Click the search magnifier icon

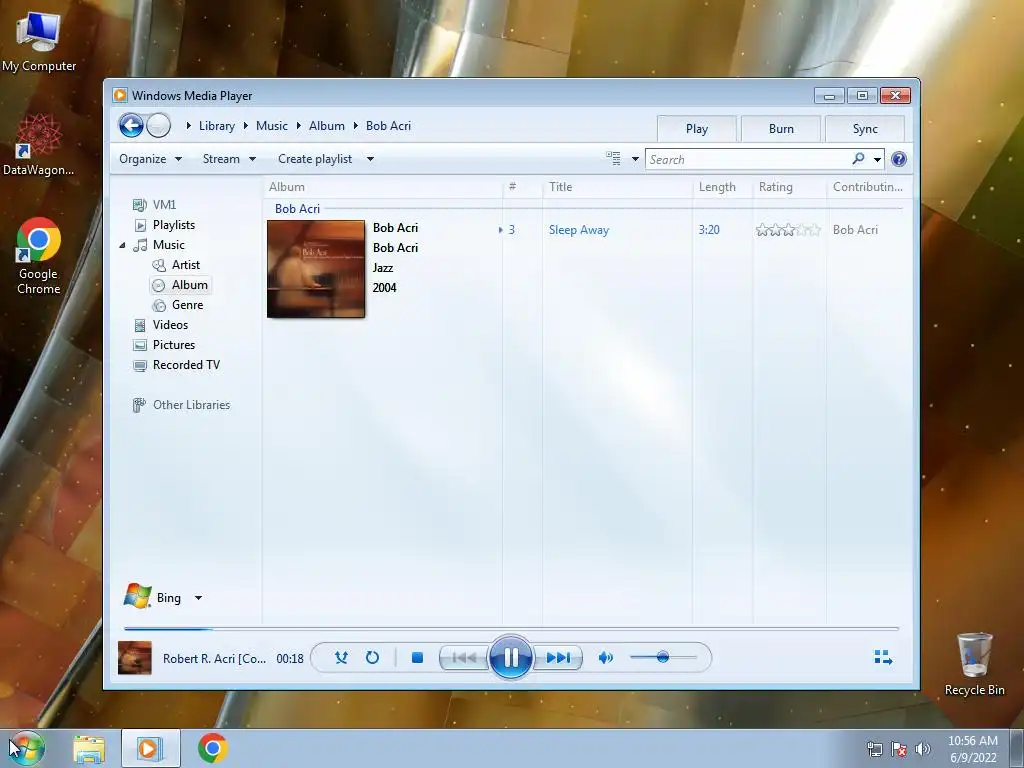point(858,159)
